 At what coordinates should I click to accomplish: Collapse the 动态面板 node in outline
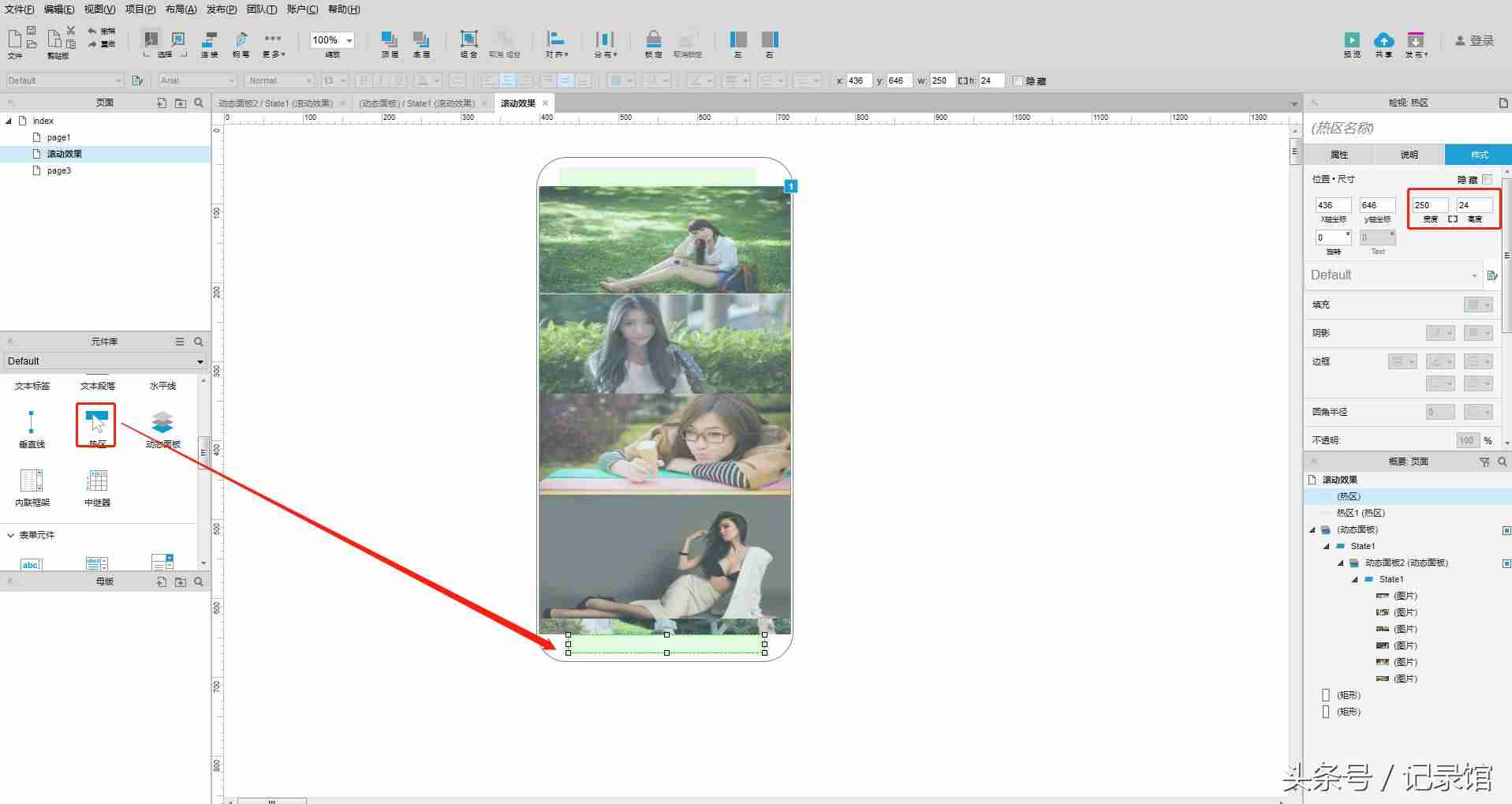(x=1312, y=530)
